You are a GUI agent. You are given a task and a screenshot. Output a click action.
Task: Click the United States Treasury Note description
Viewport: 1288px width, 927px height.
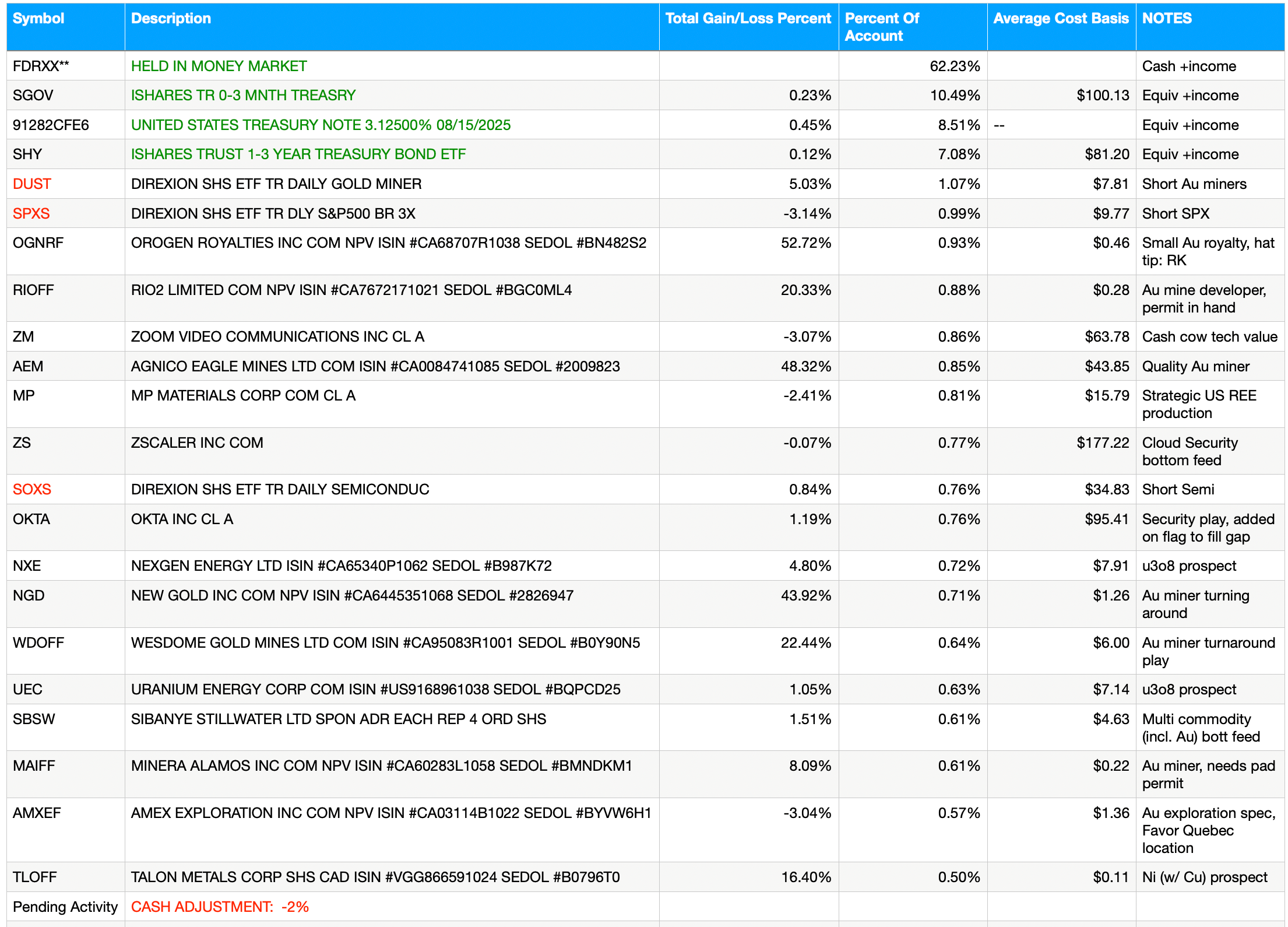[x=321, y=125]
